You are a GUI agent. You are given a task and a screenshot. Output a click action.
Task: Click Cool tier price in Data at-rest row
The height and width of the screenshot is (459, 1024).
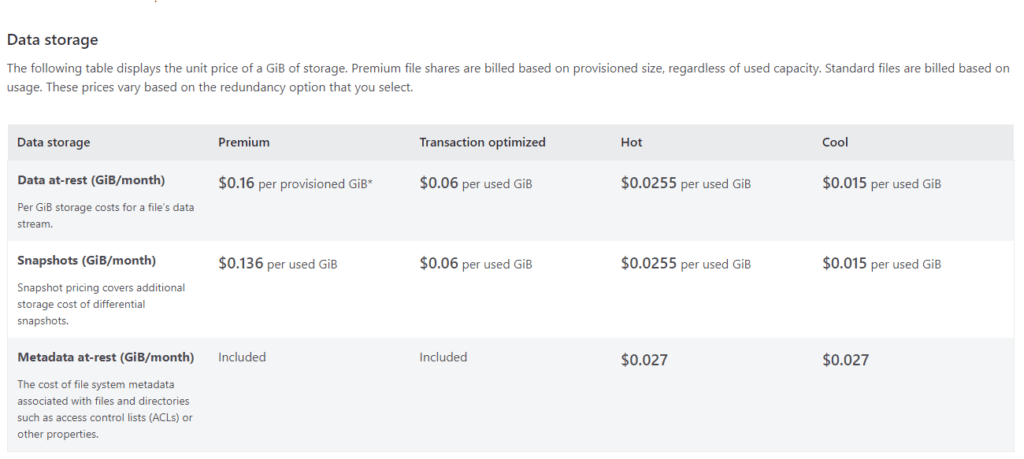click(x=881, y=184)
